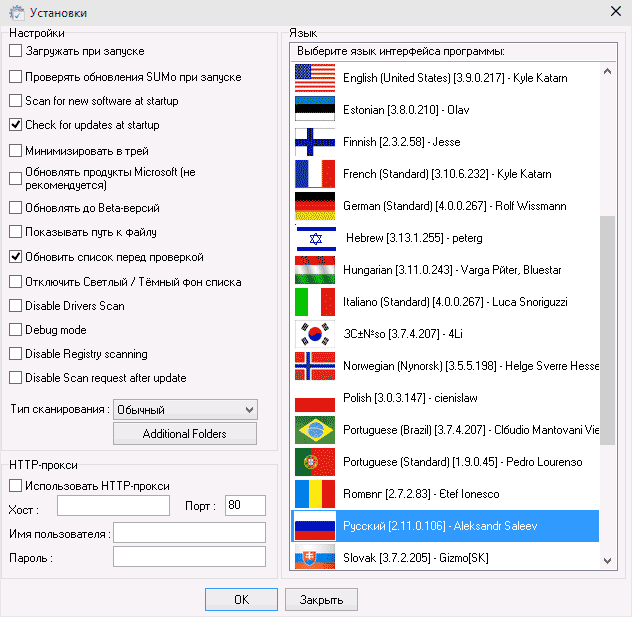Select Hebrew [3.13.1.255] - peterg
This screenshot has width=632, height=617.
(x=414, y=238)
